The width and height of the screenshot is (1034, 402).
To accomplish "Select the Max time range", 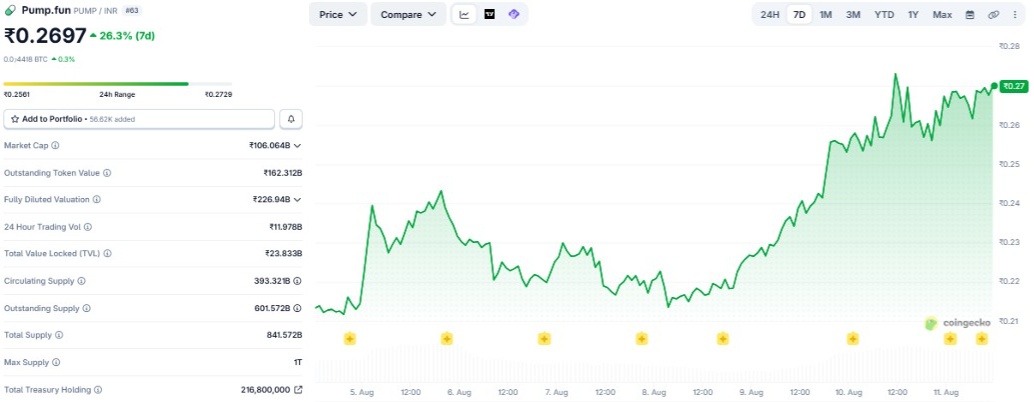I will (942, 14).
